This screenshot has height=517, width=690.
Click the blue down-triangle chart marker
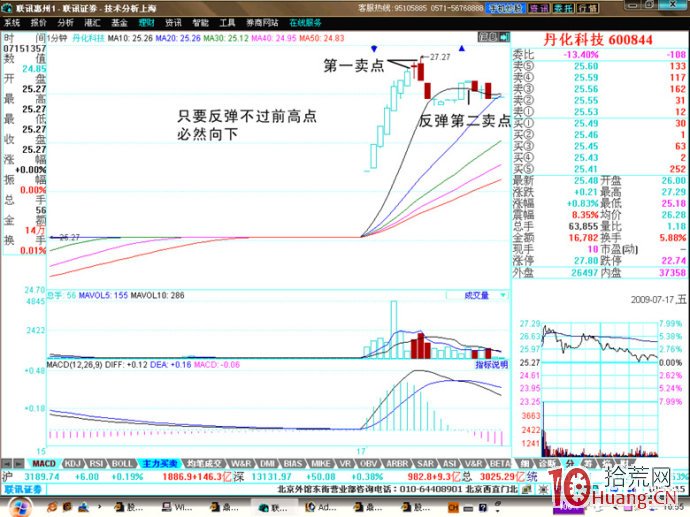point(374,48)
